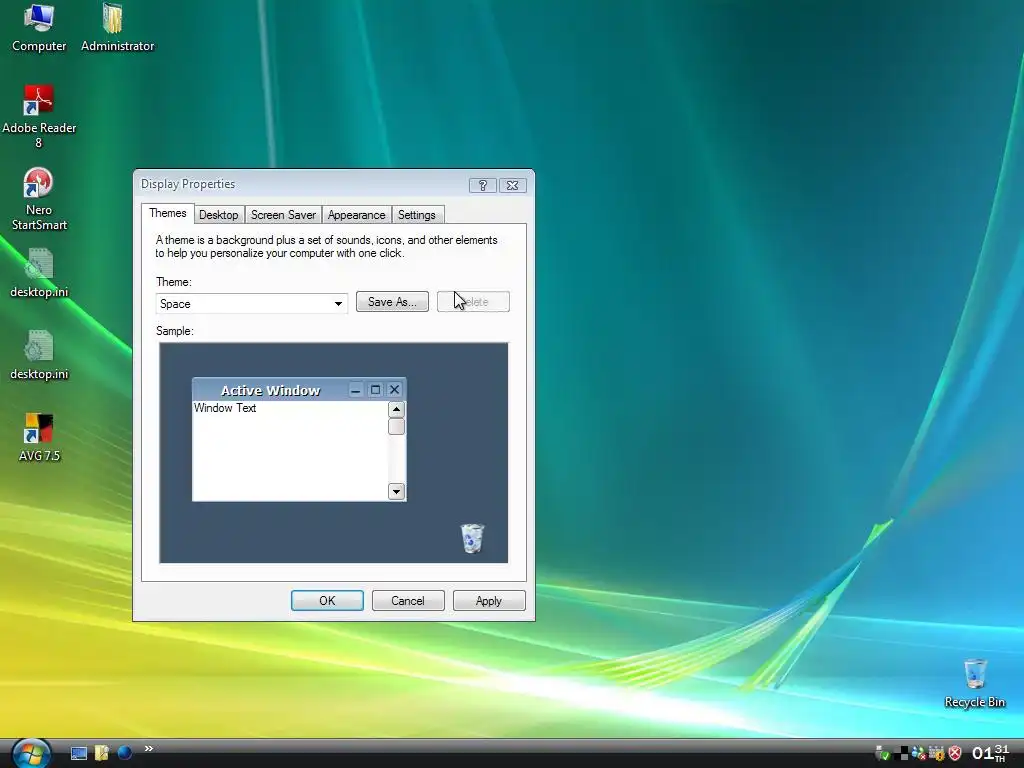Select the upper desktop.ini file icon
This screenshot has height=768, width=1024.
click(x=39, y=273)
